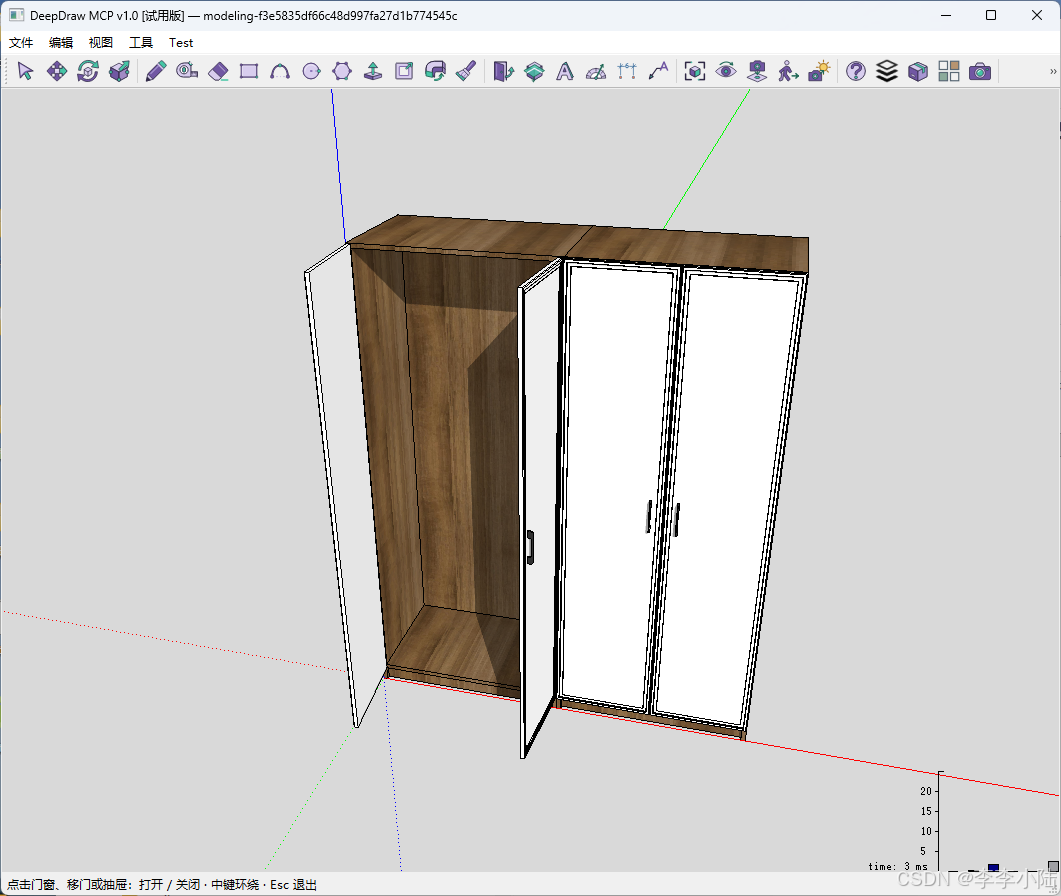1061x896 pixels.
Task: Open the 视图 menu
Action: 101,43
